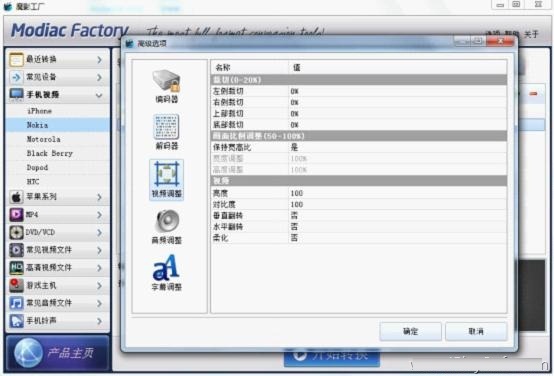Toggle the 保持宽高比 value

click(x=397, y=147)
